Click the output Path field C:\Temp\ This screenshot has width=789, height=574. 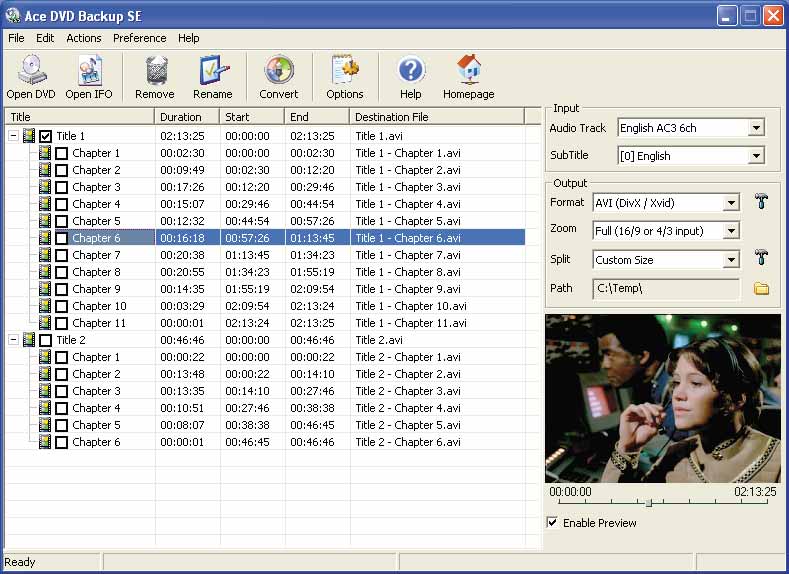click(666, 289)
